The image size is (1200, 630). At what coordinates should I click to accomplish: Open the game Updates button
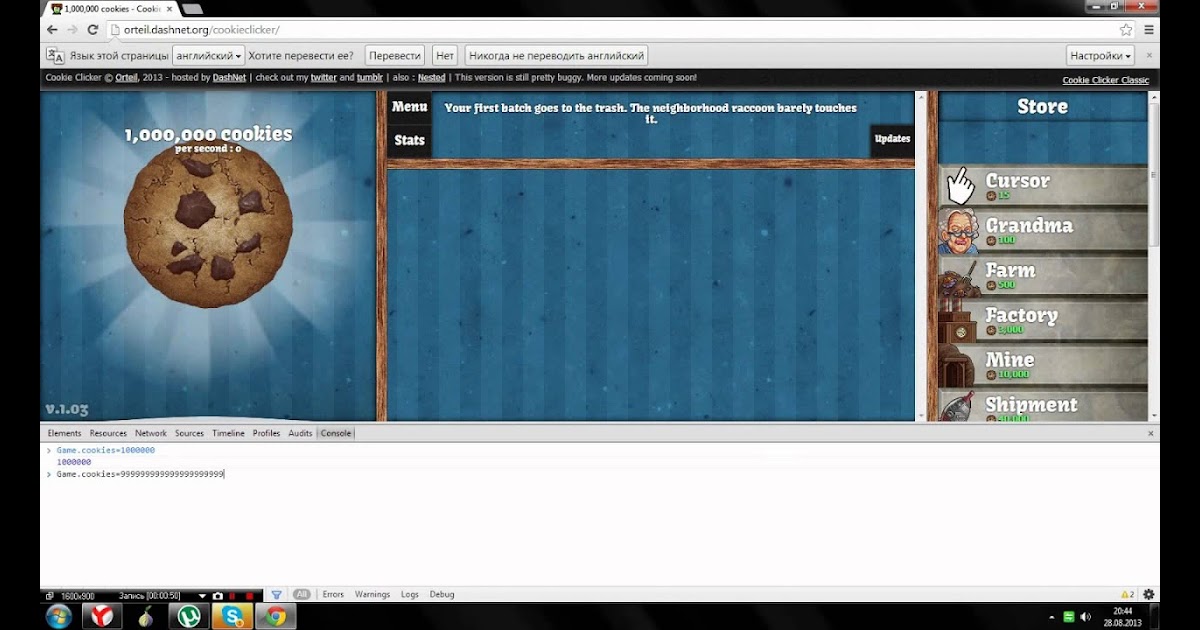tap(893, 139)
